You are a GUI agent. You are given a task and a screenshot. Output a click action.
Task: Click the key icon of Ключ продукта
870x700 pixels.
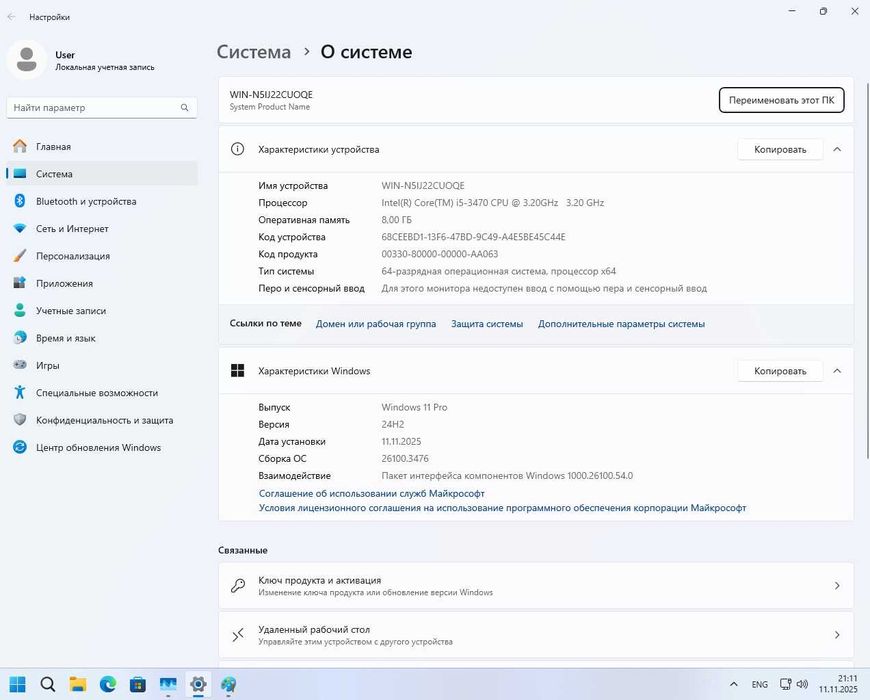(x=238, y=586)
